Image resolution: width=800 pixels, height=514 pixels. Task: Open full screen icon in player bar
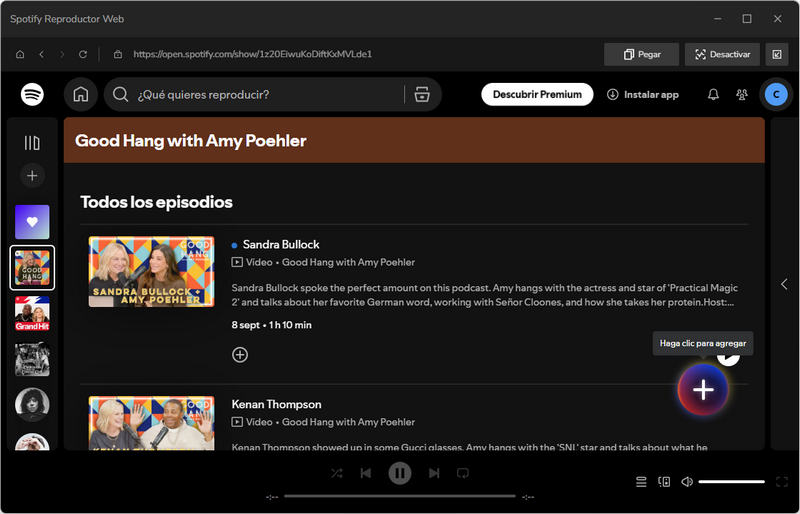(x=782, y=481)
